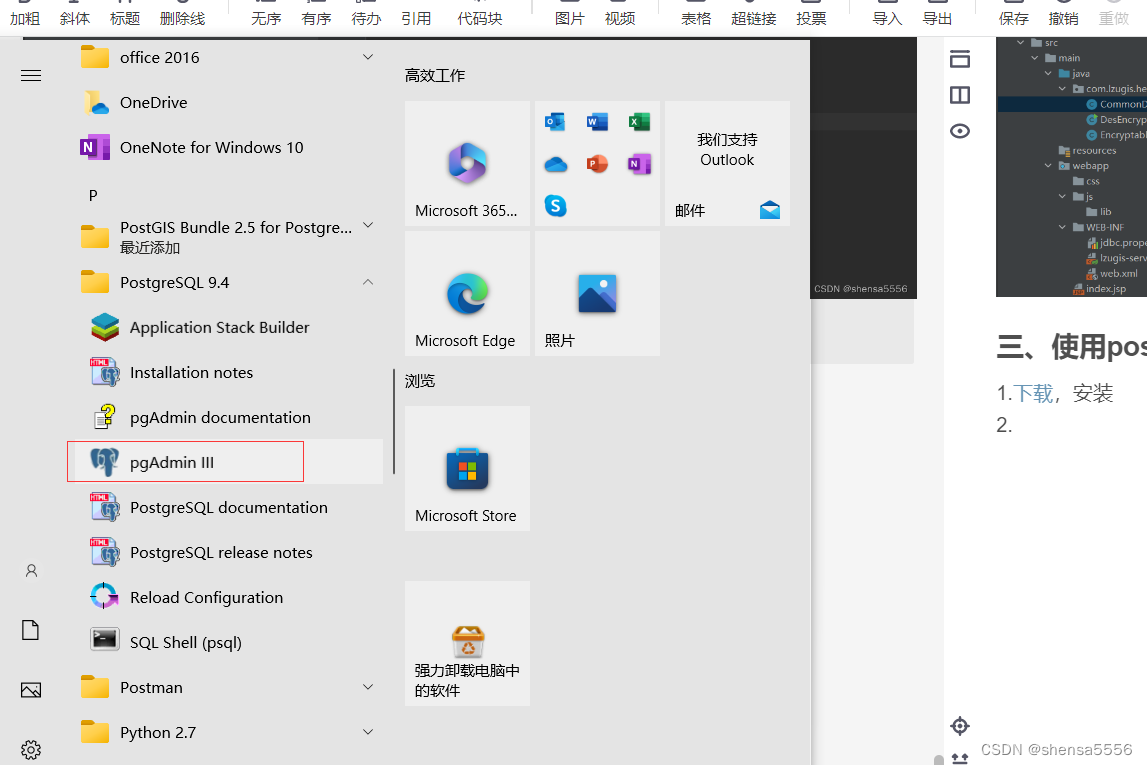Expand PostGIS Bundle 2.5 folder
Image resolution: width=1147 pixels, height=765 pixels.
368,225
